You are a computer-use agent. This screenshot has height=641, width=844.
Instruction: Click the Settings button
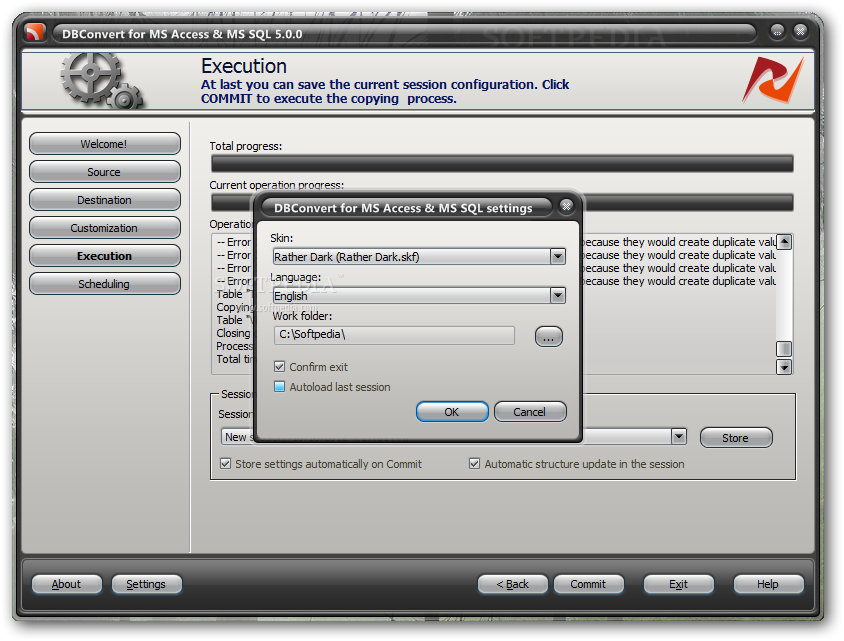(146, 584)
